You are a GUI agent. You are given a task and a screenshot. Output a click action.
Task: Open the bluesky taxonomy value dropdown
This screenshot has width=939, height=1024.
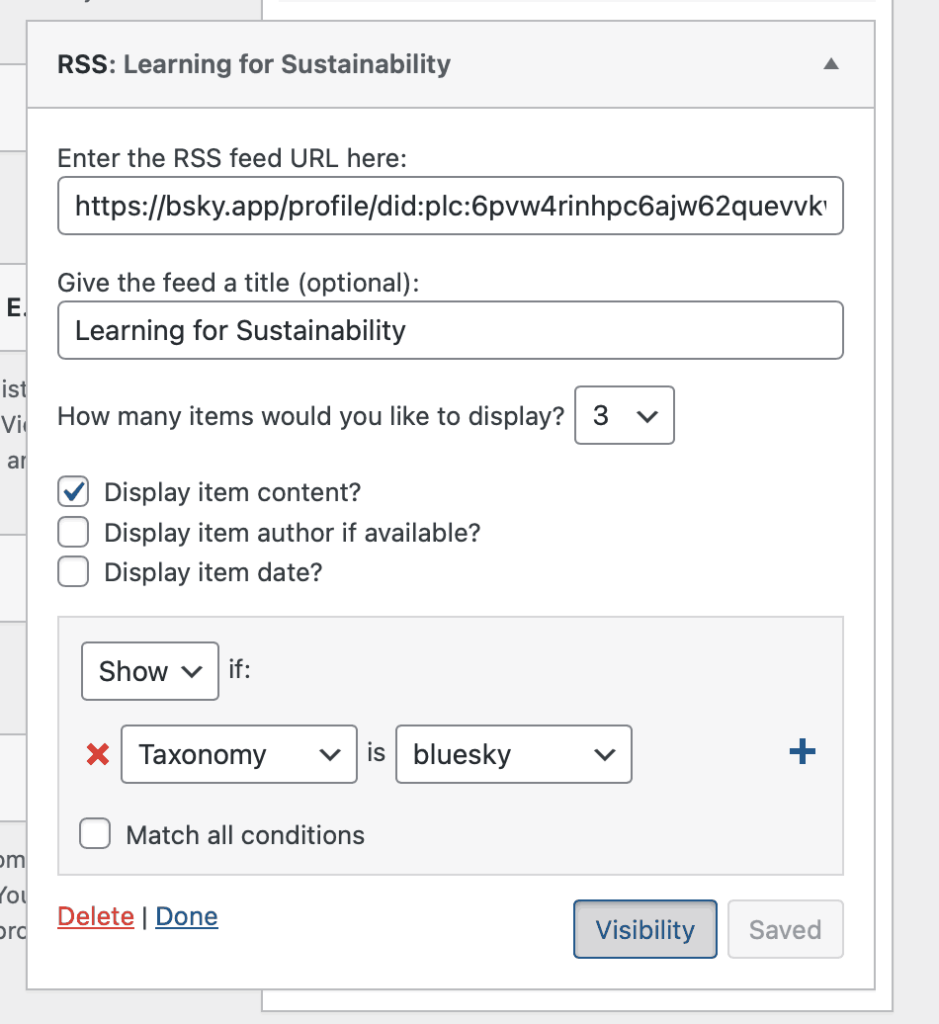pos(514,754)
